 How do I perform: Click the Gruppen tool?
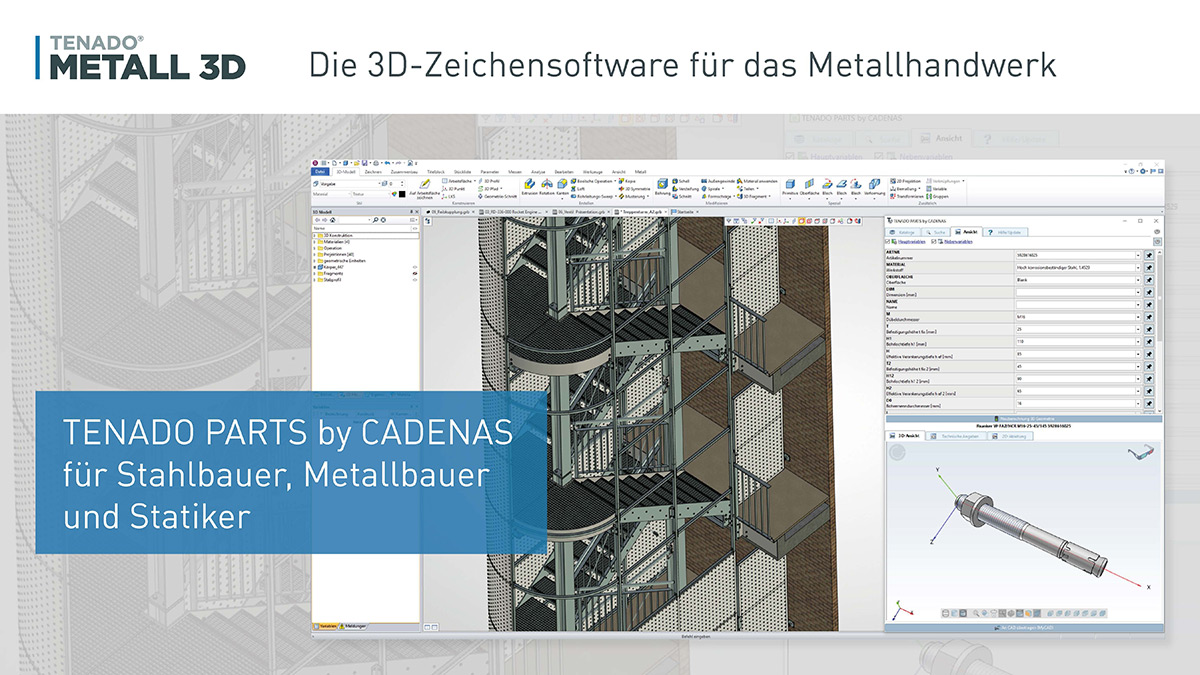click(939, 196)
